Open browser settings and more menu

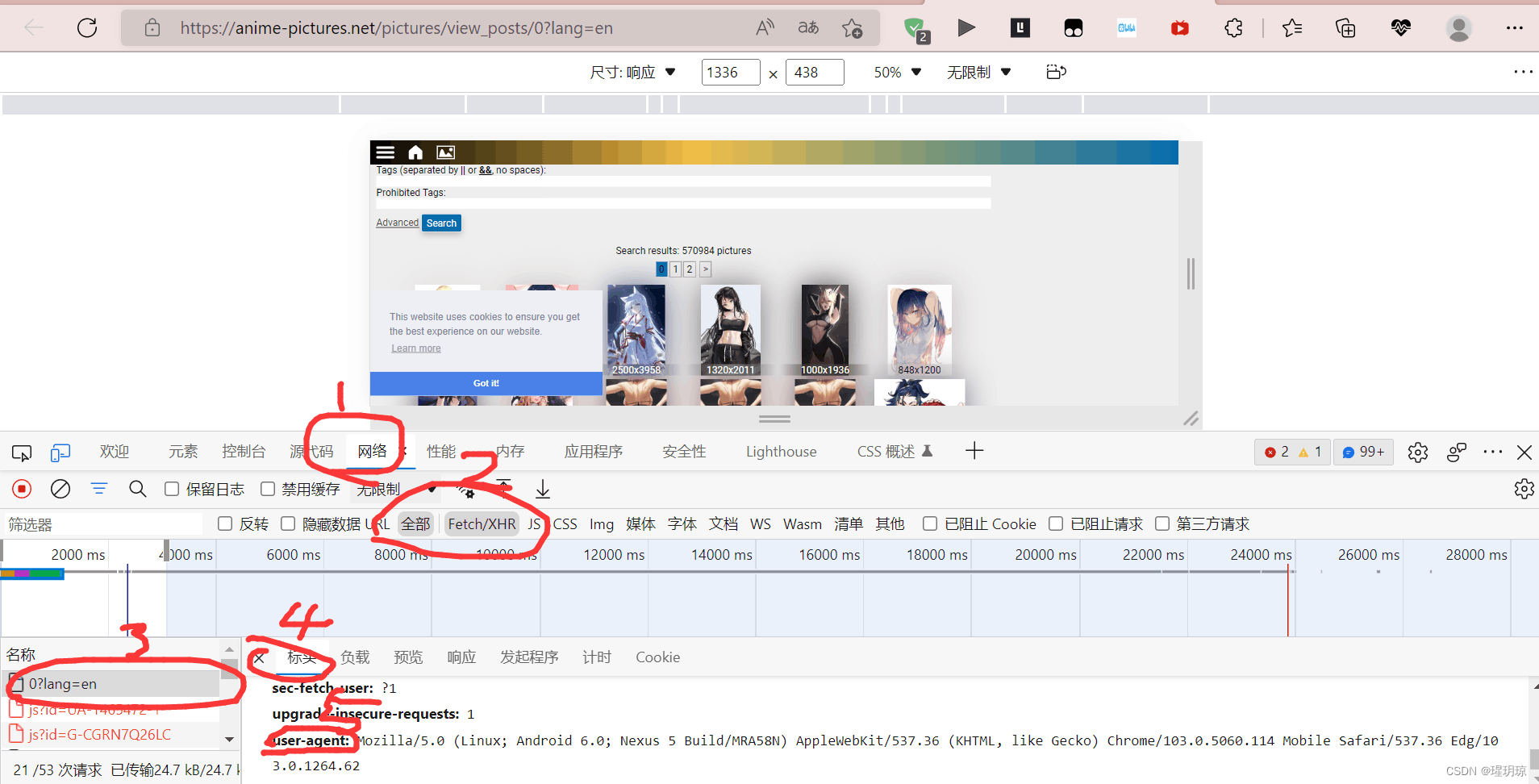1515,28
